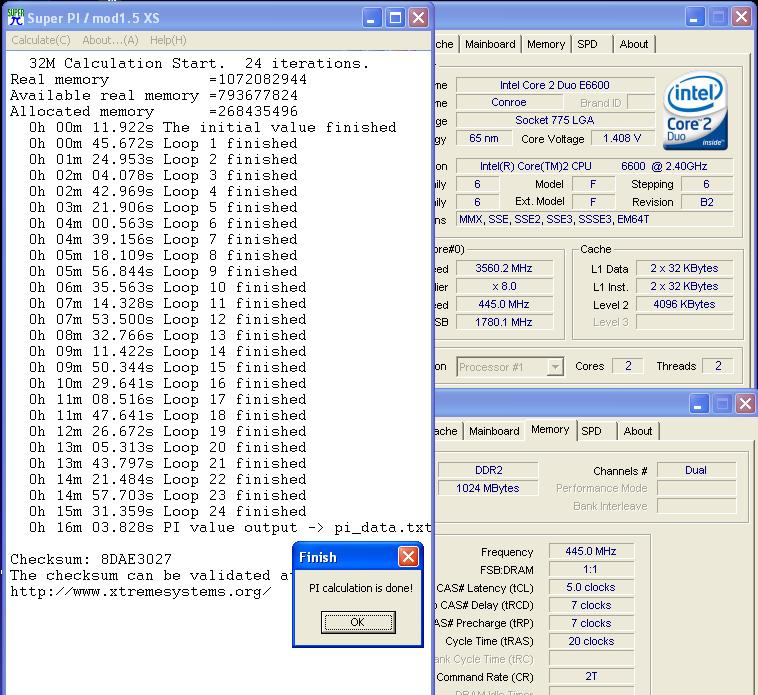Close the Finish dialog with the red X

pyautogui.click(x=408, y=557)
